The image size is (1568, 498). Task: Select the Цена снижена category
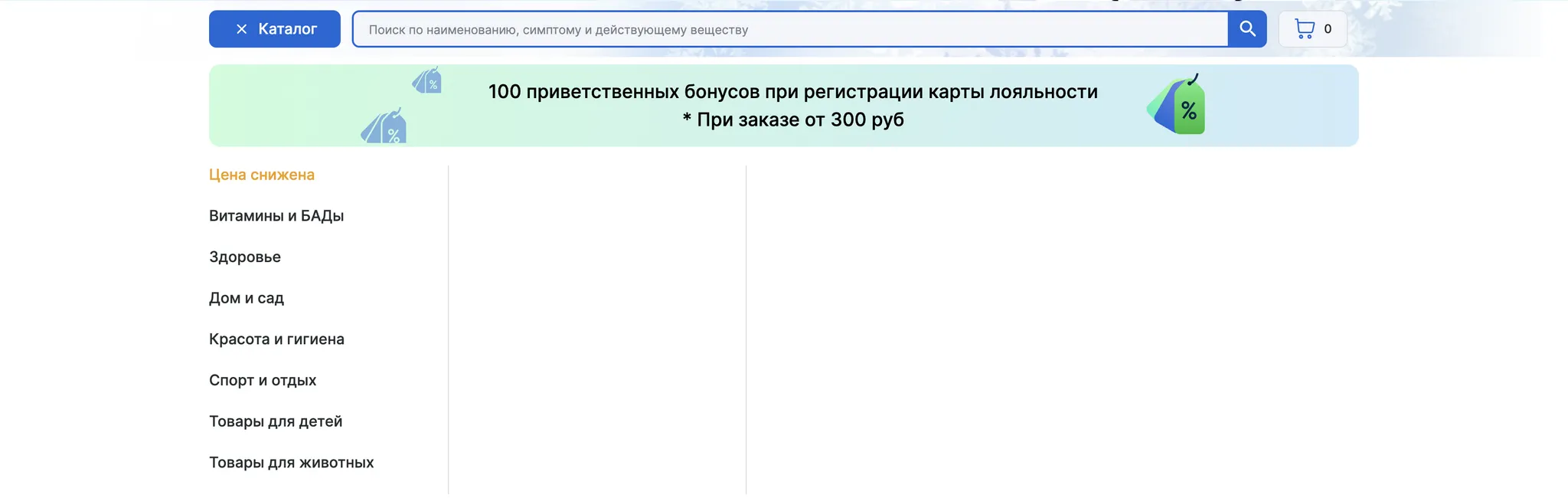coord(262,175)
